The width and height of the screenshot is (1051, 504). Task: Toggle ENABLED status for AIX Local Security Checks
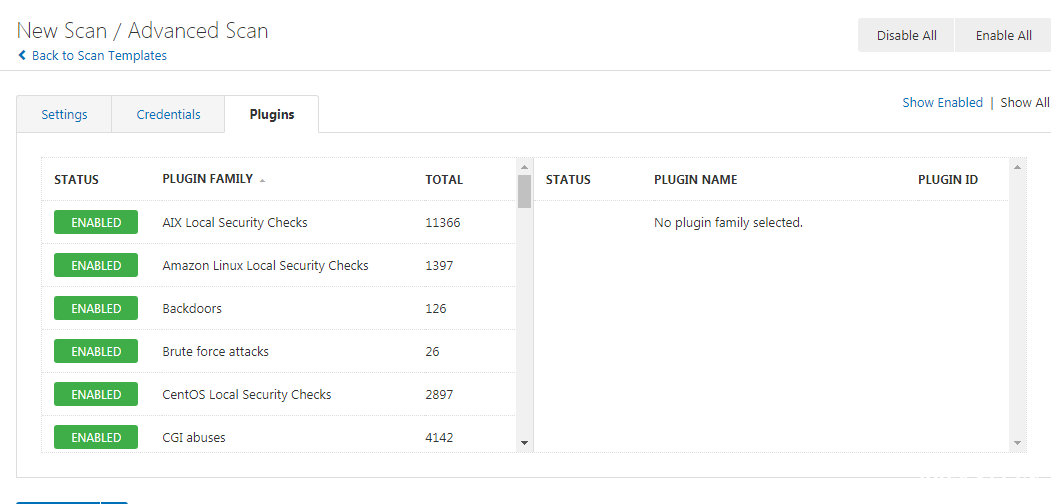click(96, 223)
